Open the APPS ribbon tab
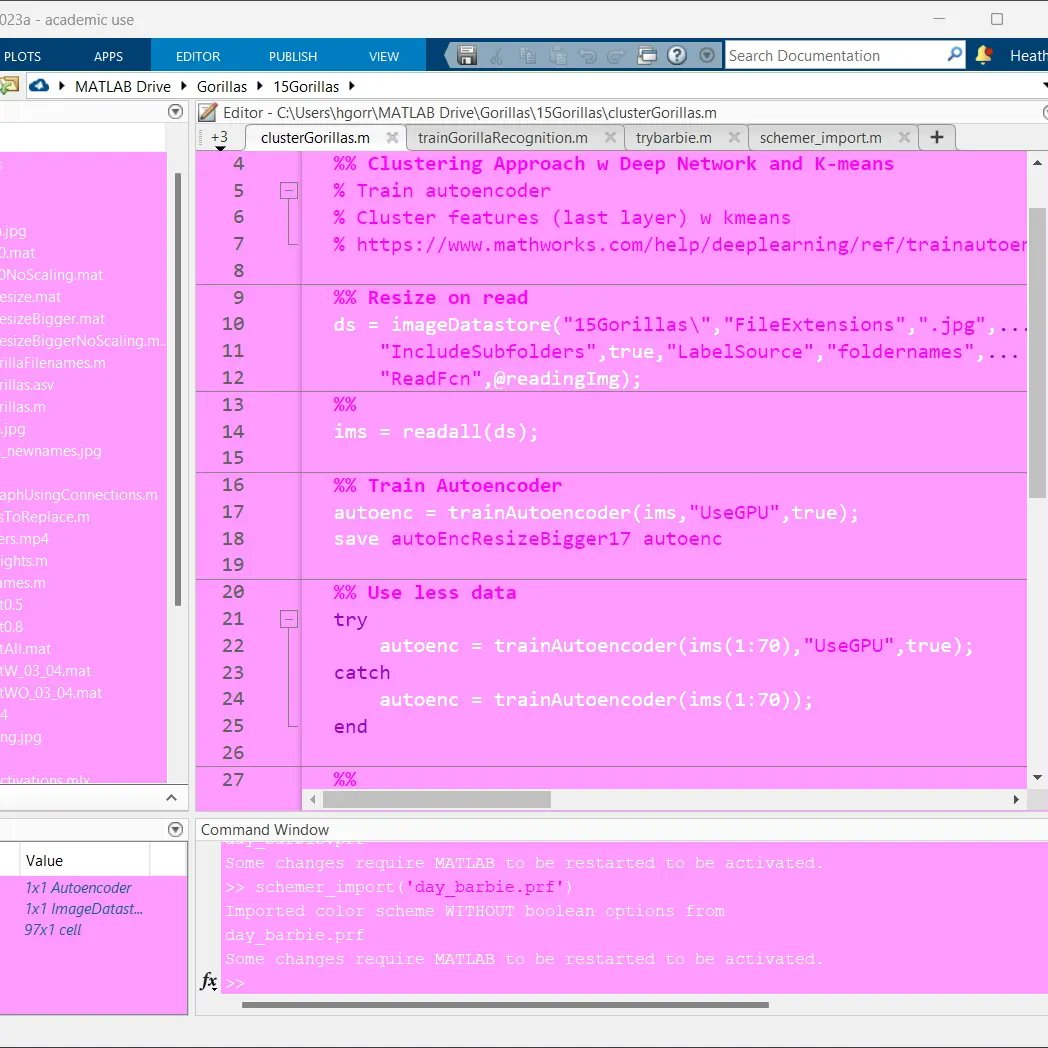Screen dimensions: 1048x1048 [x=108, y=57]
